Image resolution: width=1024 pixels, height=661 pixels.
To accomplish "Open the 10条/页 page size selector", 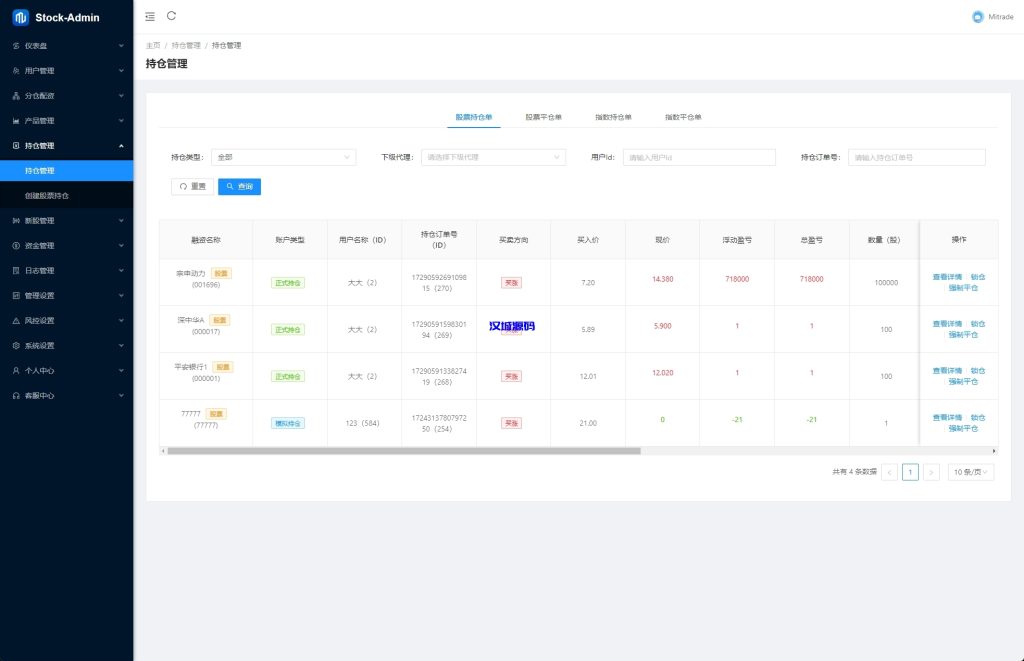I will click(970, 472).
